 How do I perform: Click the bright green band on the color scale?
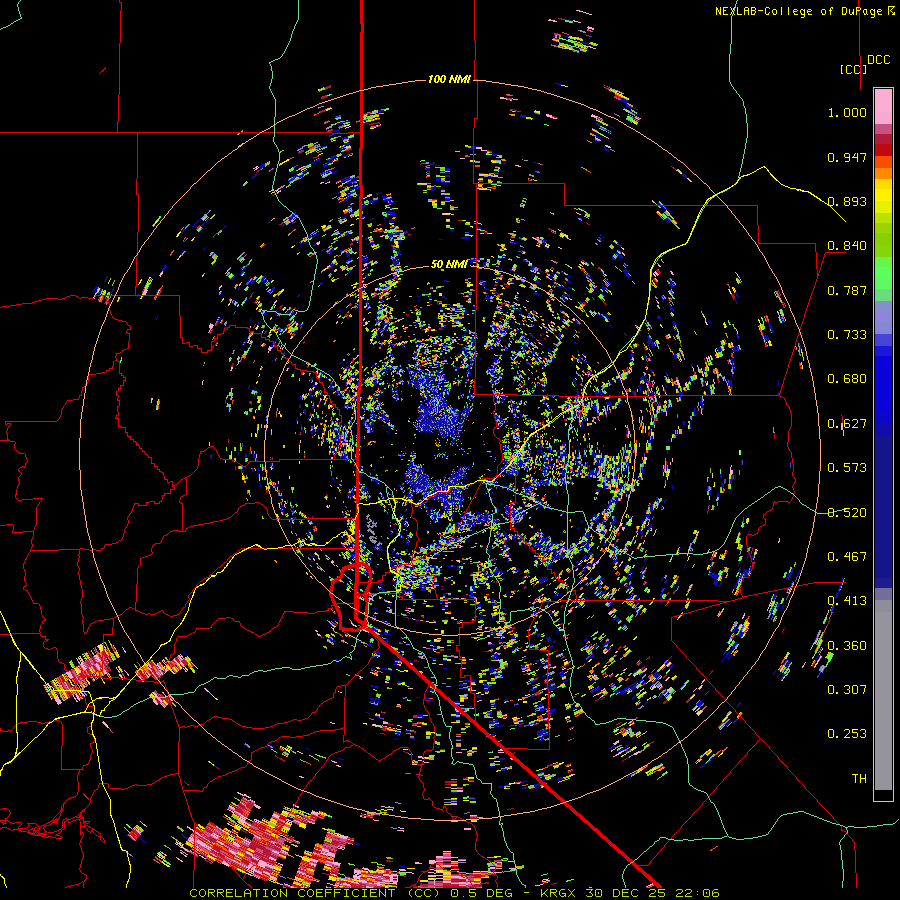883,272
